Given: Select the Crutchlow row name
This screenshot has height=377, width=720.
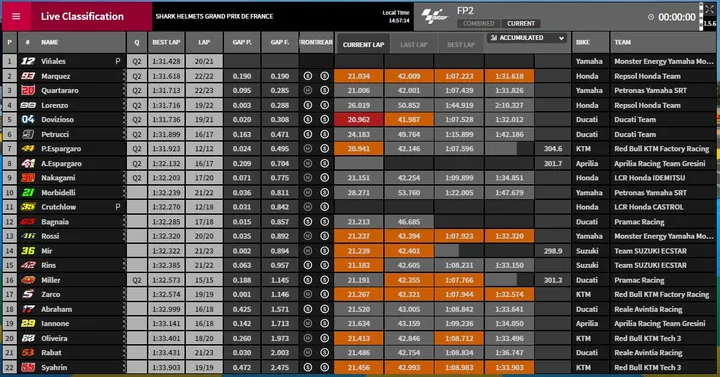Looking at the screenshot, I should coord(59,207).
